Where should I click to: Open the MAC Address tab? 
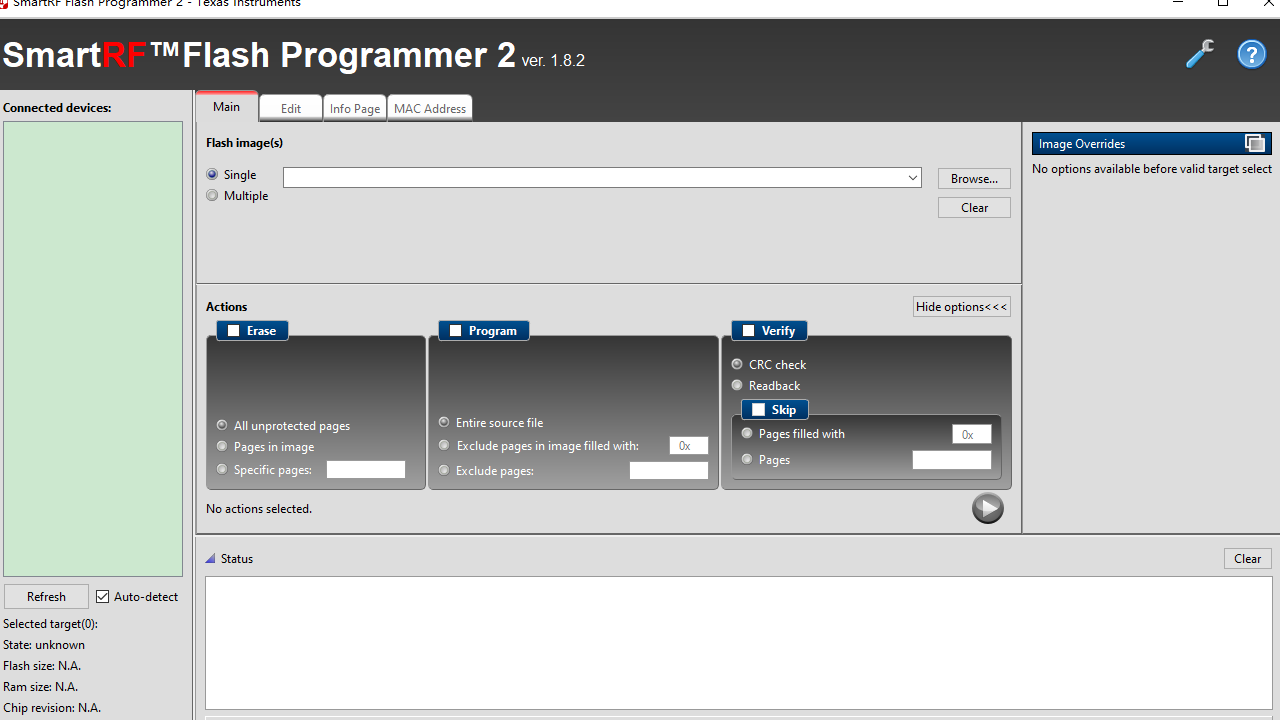click(x=430, y=108)
